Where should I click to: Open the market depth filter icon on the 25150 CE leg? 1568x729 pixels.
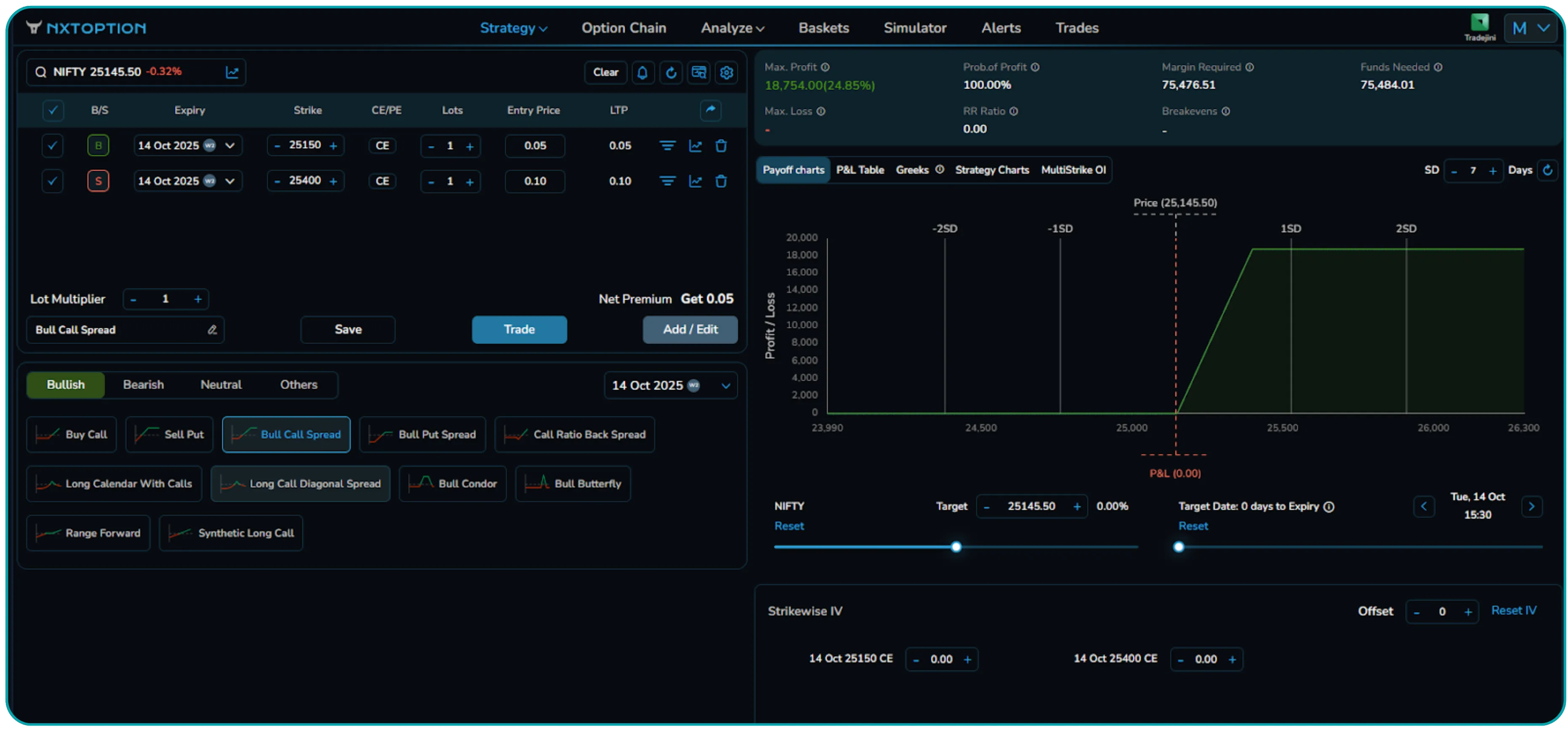tap(667, 146)
